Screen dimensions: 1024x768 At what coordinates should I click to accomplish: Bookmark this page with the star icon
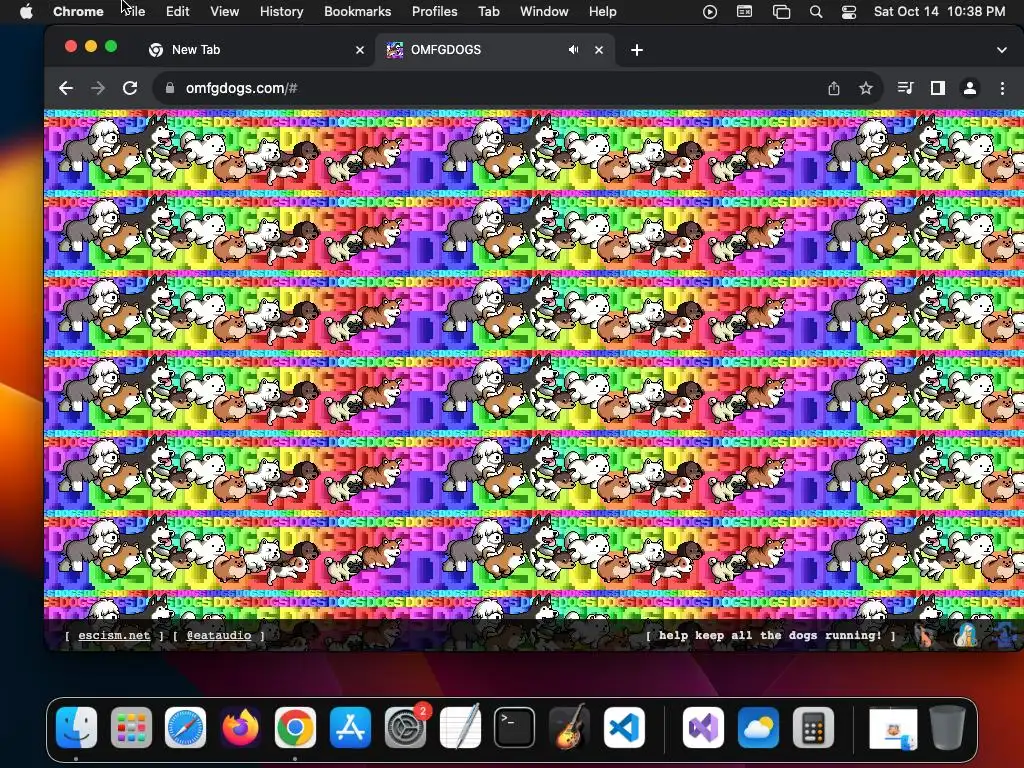[866, 88]
